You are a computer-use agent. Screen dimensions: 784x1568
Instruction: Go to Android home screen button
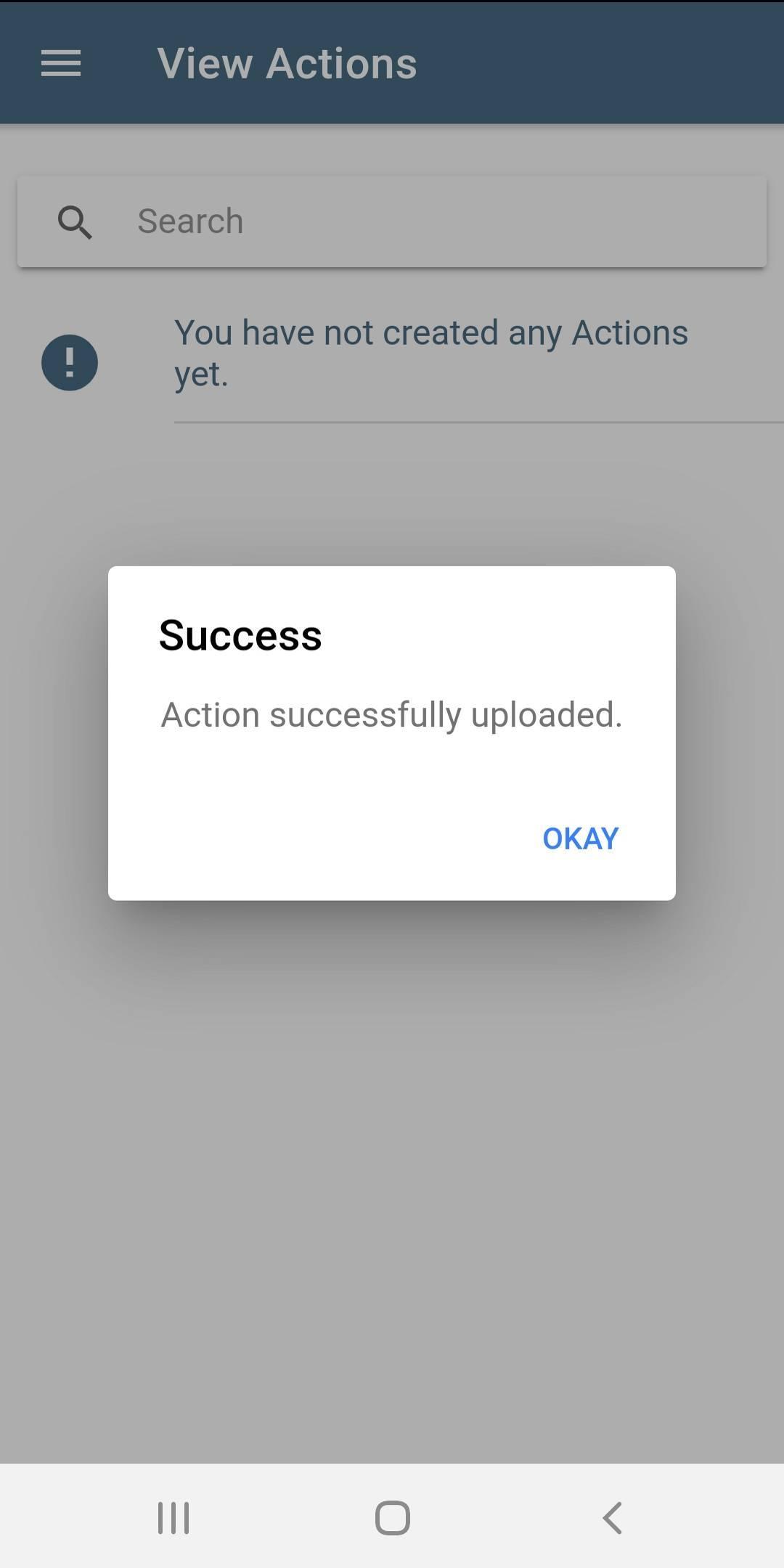point(393,1518)
